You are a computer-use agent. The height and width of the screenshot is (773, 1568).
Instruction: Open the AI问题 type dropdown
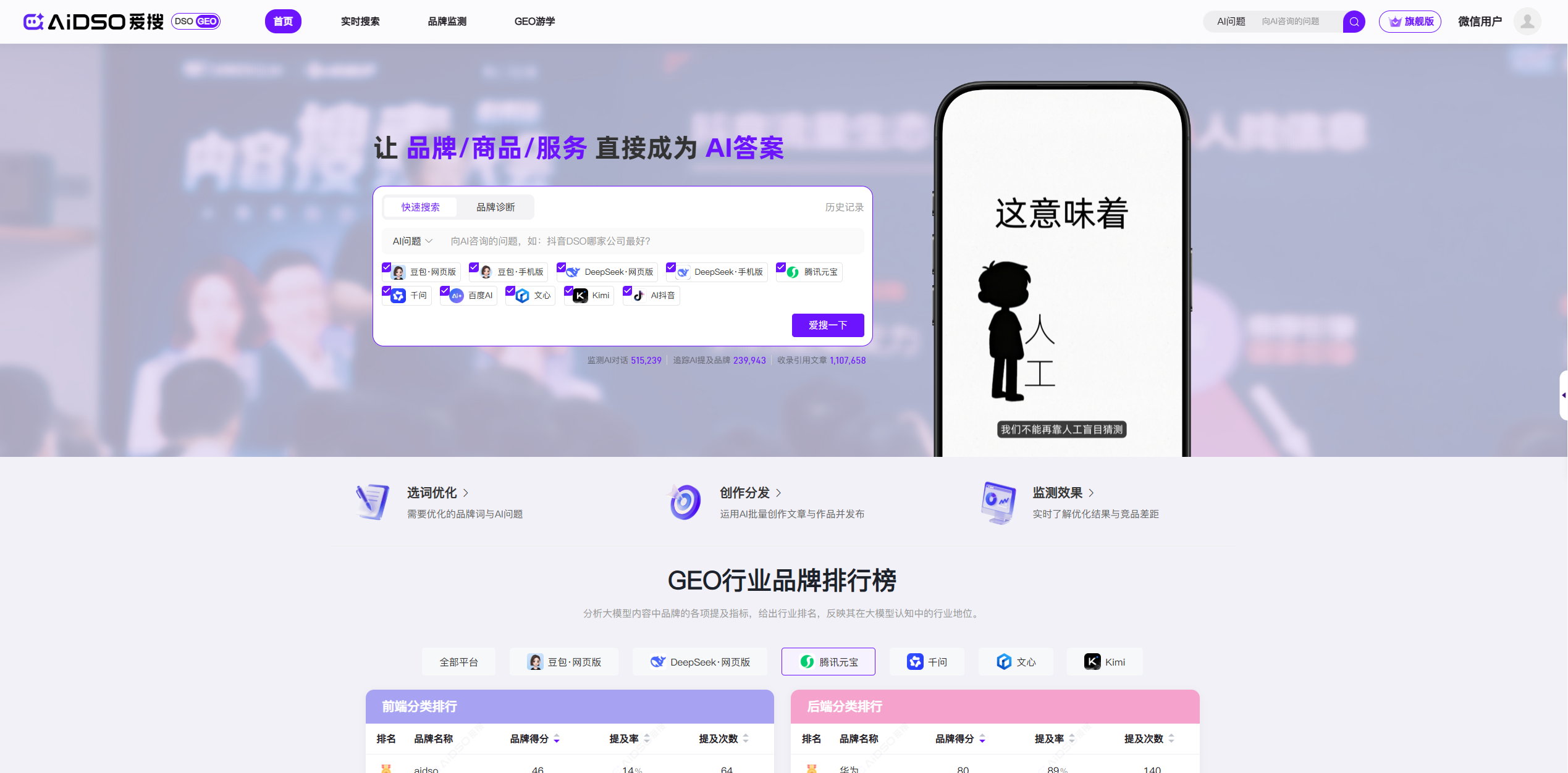pyautogui.click(x=412, y=241)
